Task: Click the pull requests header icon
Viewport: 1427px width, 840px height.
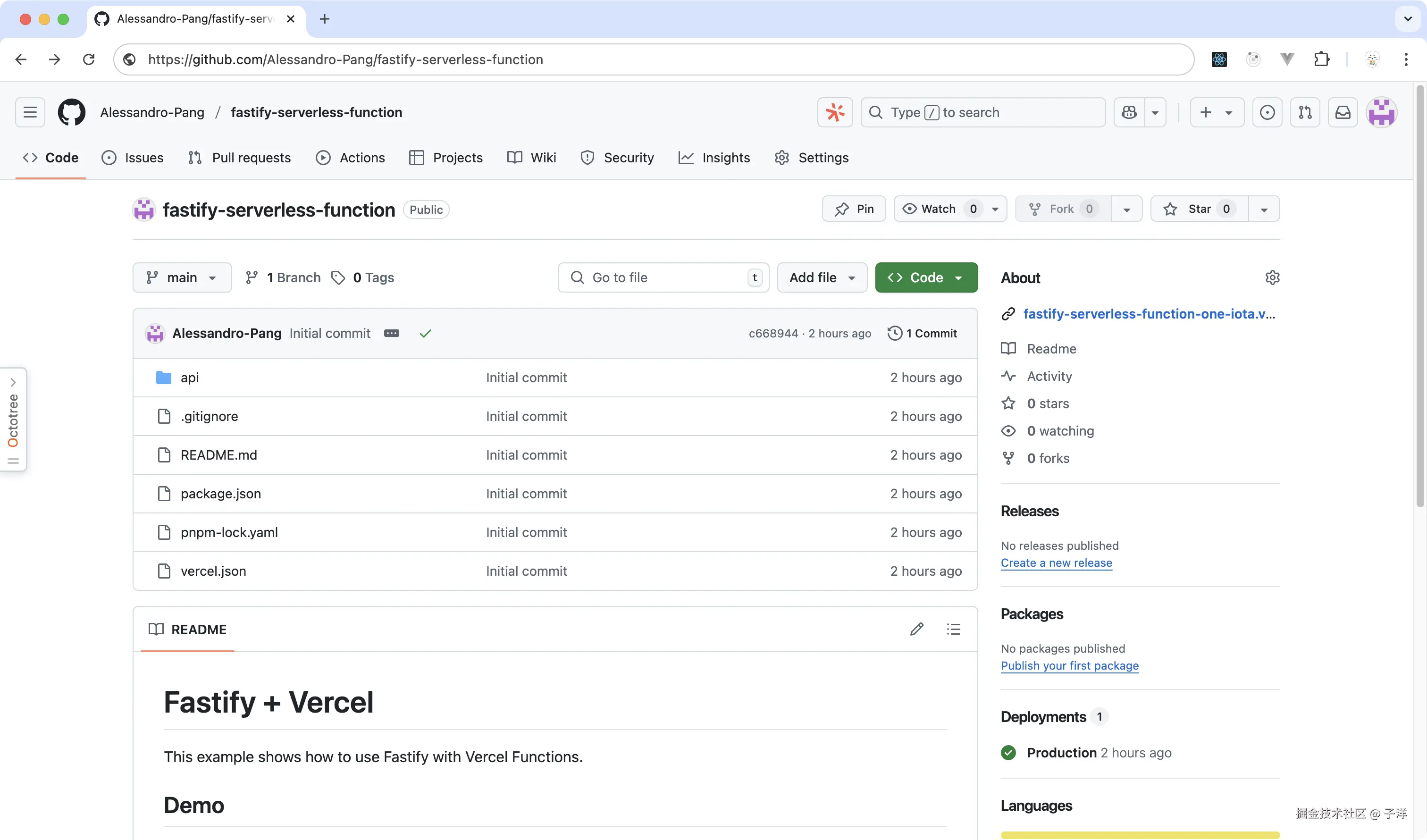Action: pos(1305,112)
